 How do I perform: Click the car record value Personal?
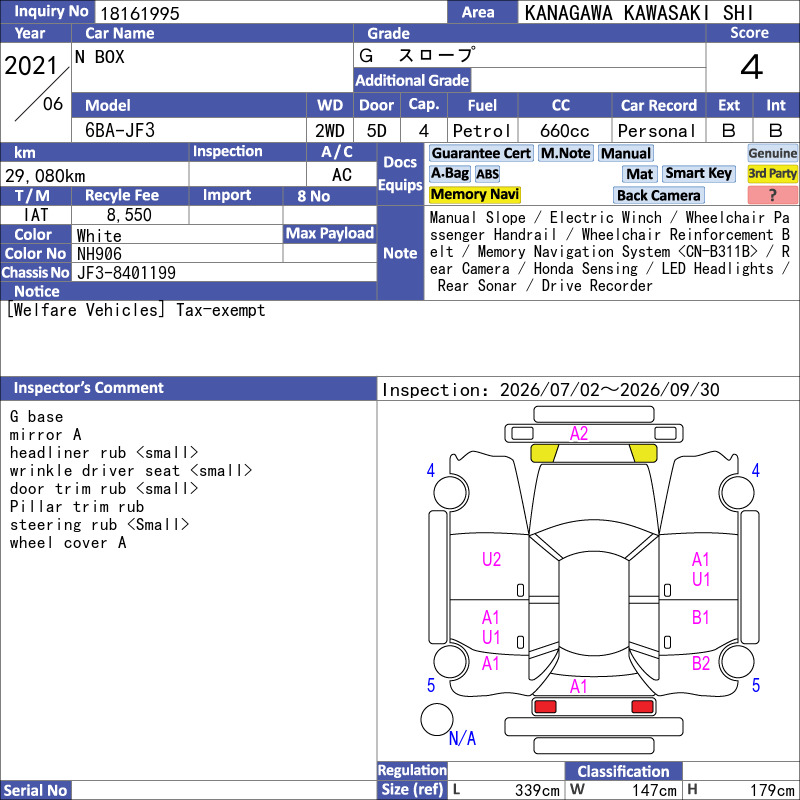(x=657, y=131)
